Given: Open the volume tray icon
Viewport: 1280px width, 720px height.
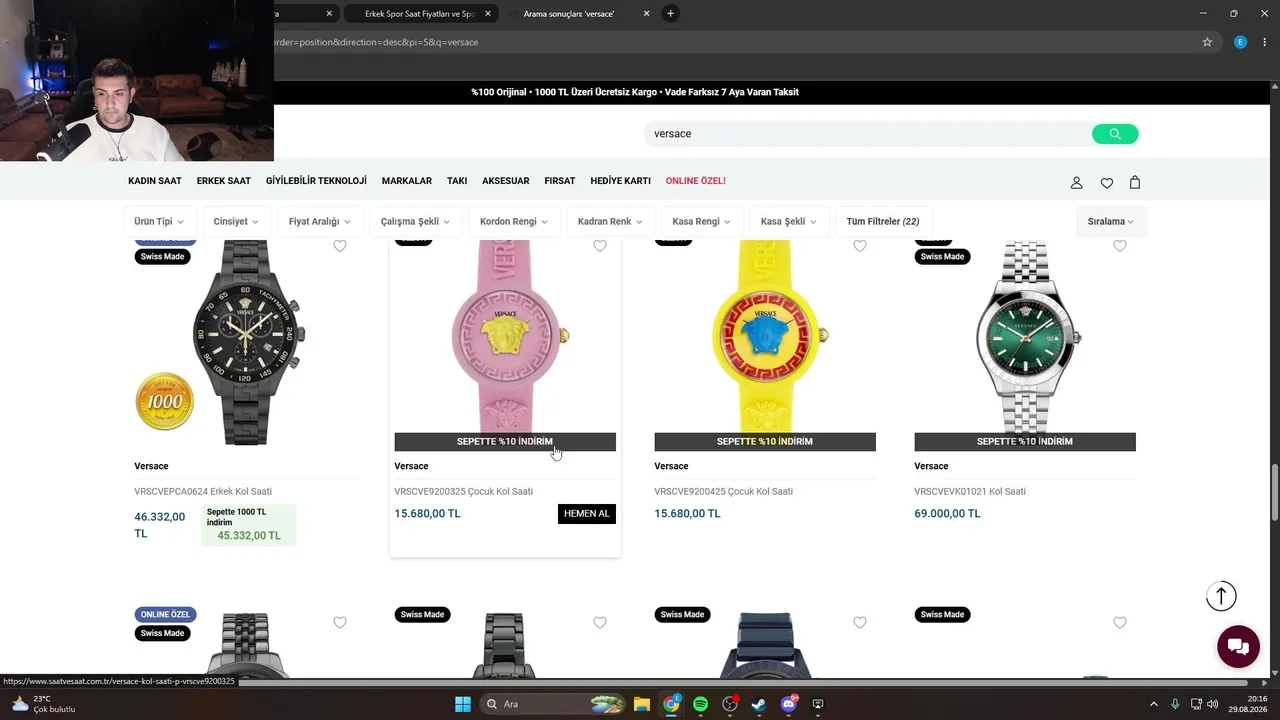Looking at the screenshot, I should click(x=1211, y=704).
